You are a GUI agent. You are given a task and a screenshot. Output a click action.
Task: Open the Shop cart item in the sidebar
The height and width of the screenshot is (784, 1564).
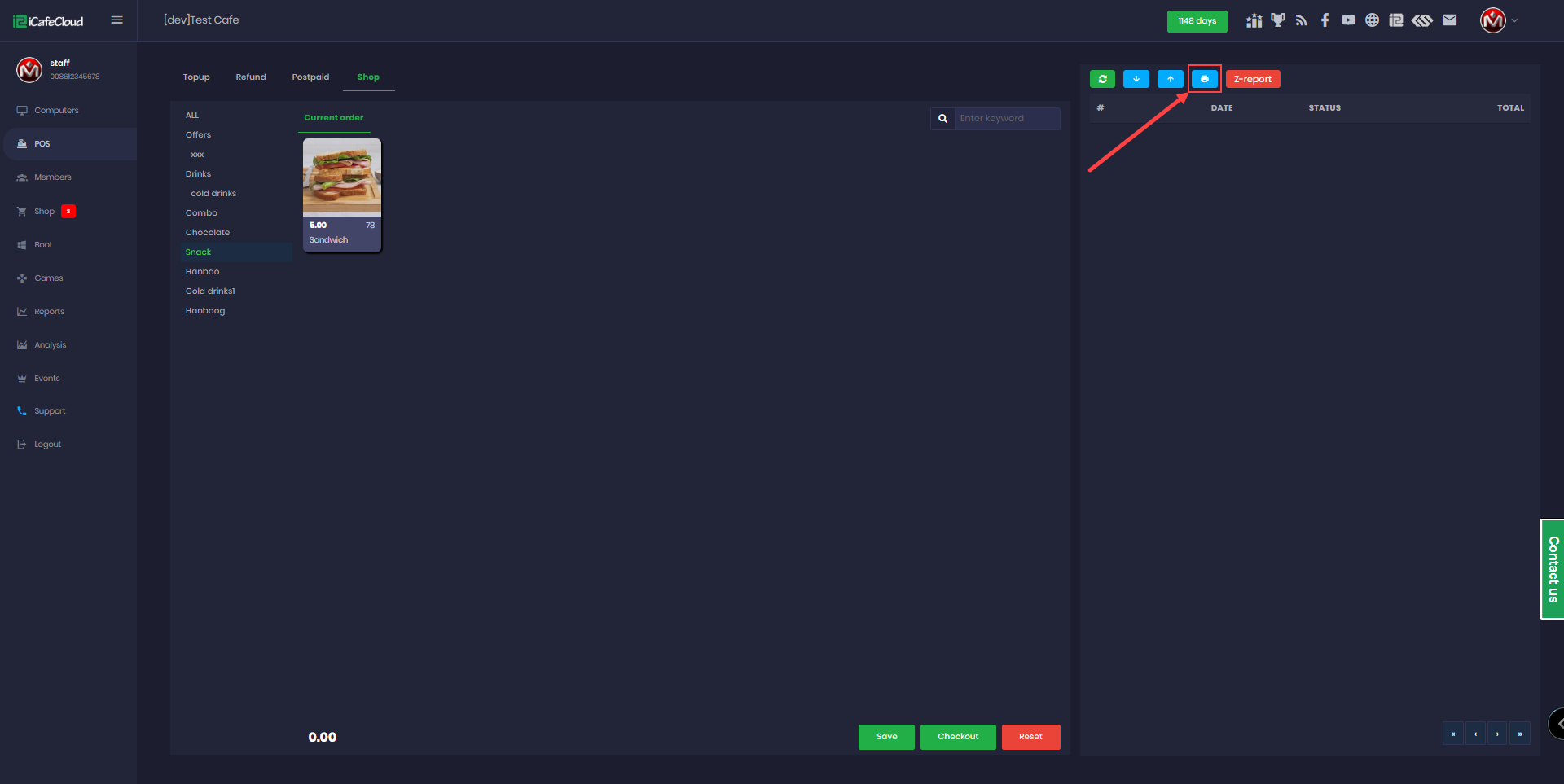pos(68,212)
